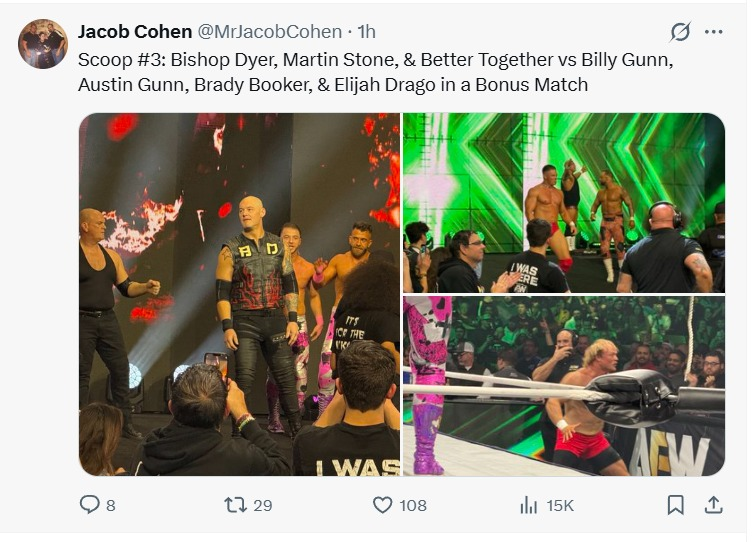The height and width of the screenshot is (542, 756).
Task: Click the like count of 108
Action: (x=413, y=506)
